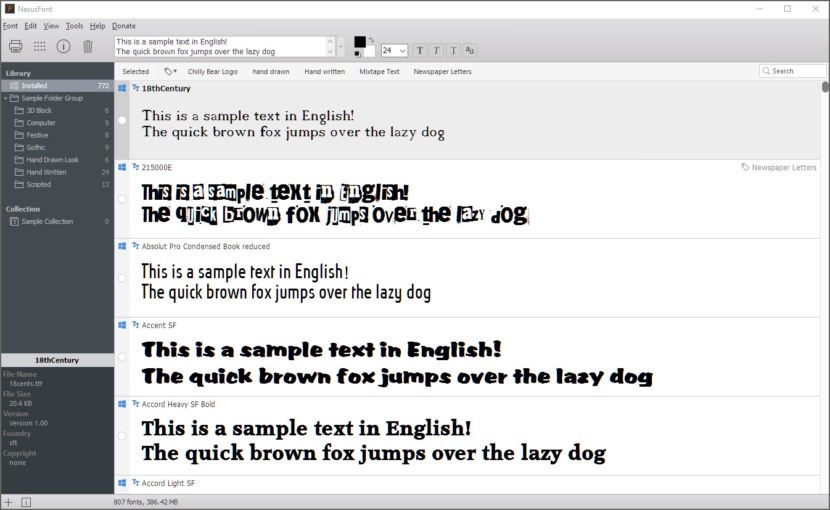
Task: Select the 18thCentury font radio circle
Action: pyautogui.click(x=122, y=120)
